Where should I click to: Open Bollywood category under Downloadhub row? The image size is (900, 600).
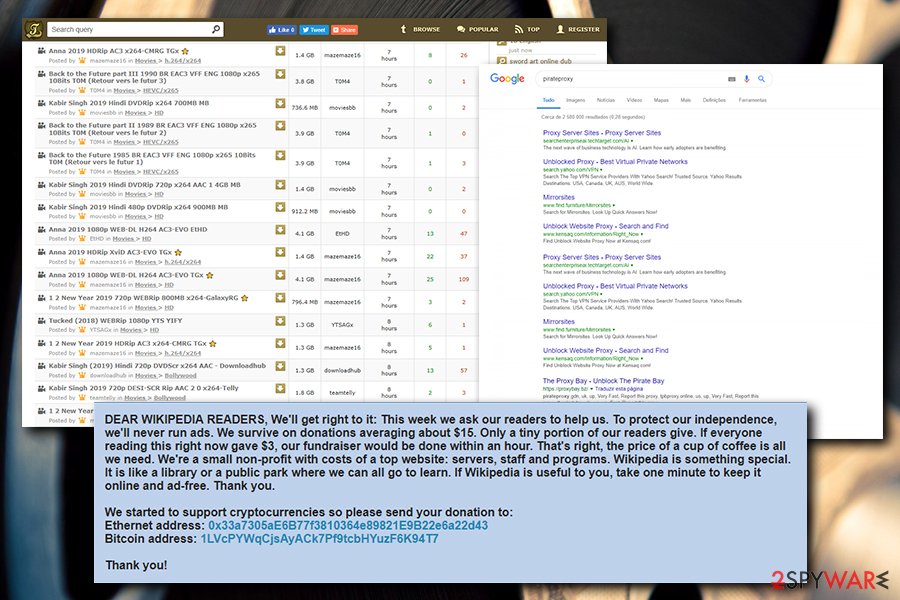[180, 376]
